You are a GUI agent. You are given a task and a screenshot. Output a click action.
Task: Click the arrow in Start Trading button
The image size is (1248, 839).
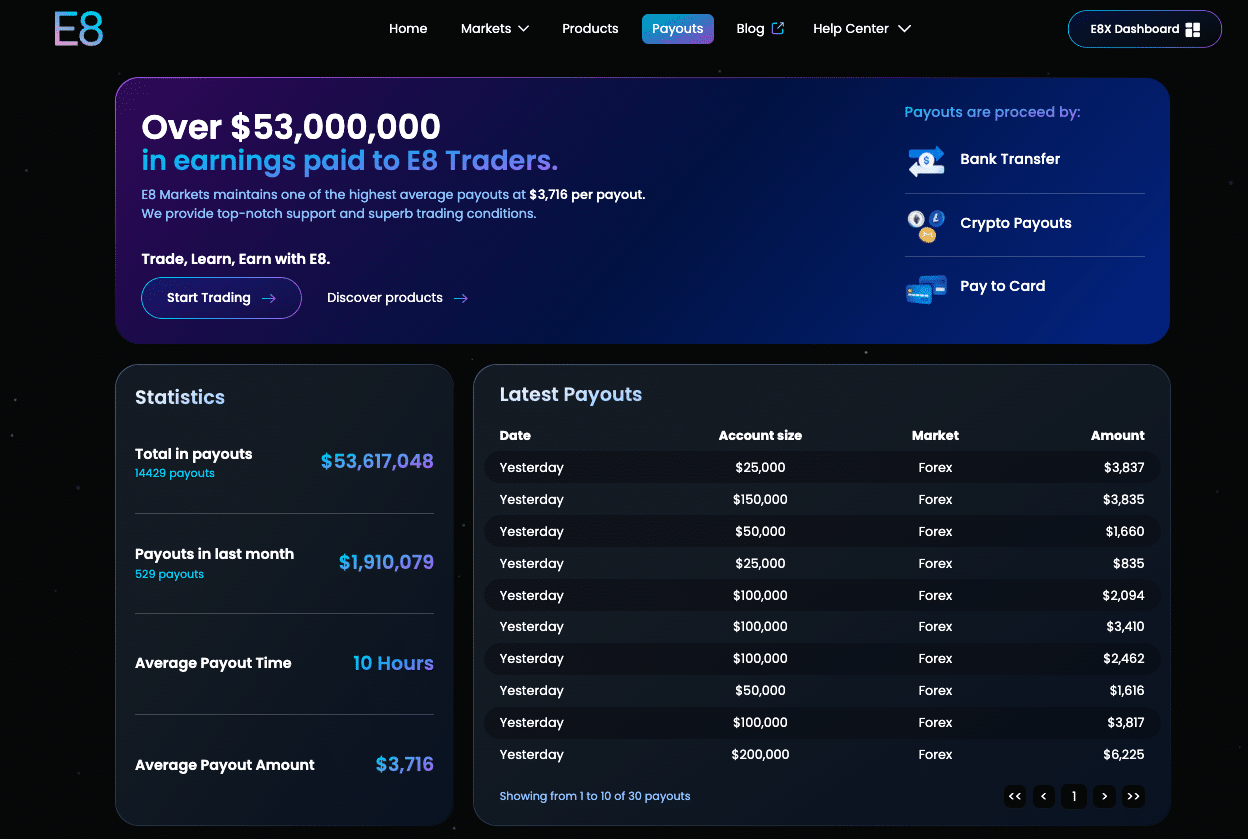(x=268, y=298)
